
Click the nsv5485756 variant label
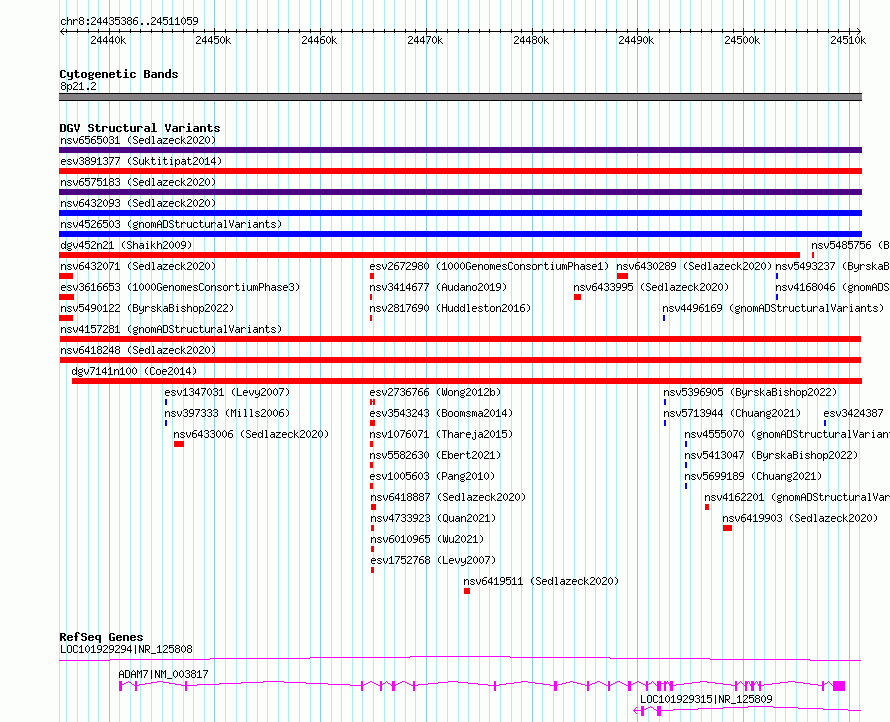point(850,245)
